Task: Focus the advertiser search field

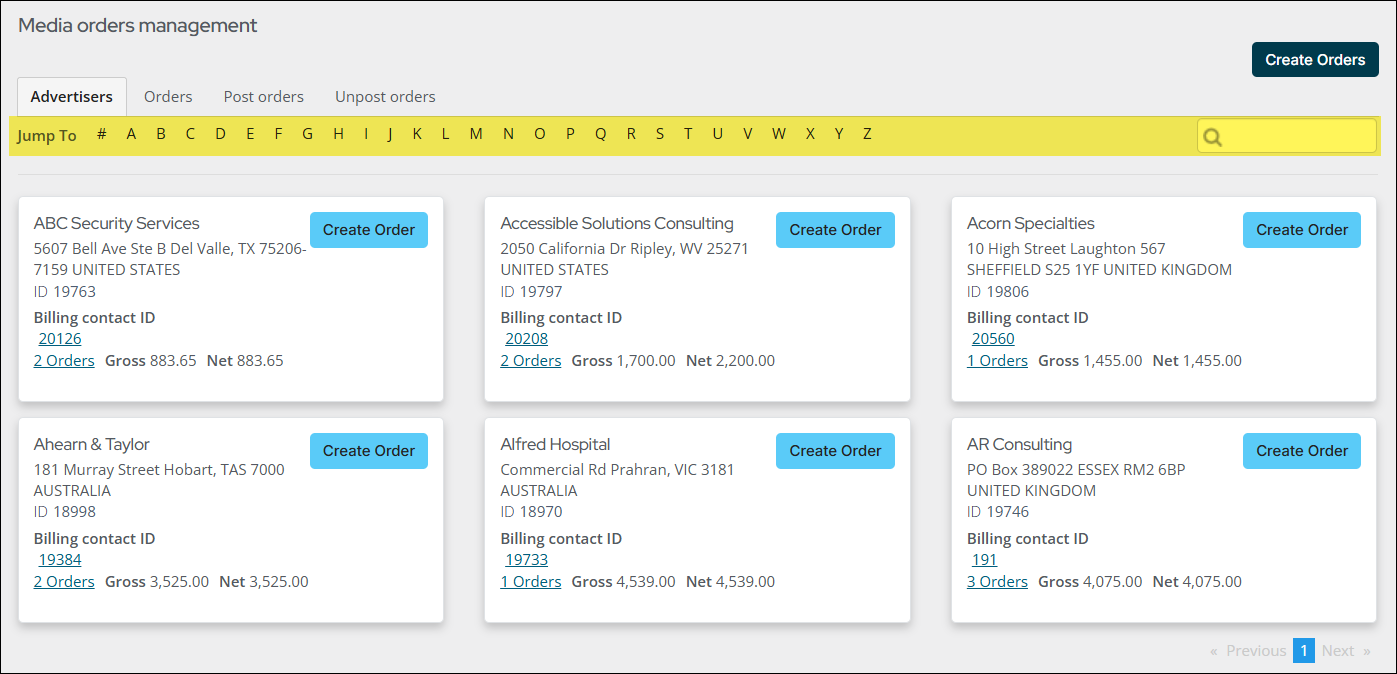Action: [1287, 136]
